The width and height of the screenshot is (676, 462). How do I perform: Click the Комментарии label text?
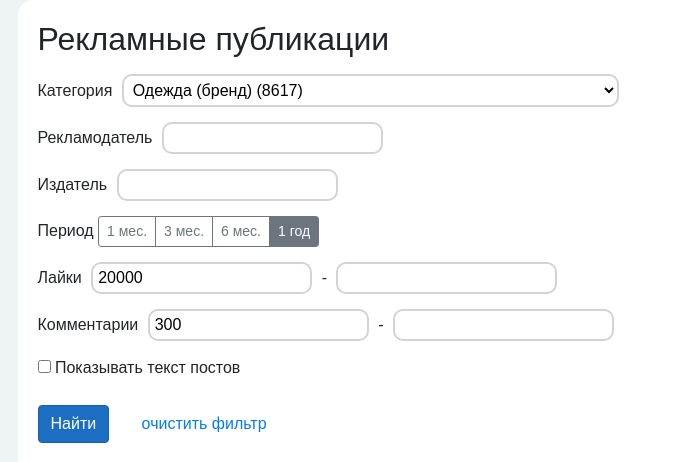[x=88, y=325]
